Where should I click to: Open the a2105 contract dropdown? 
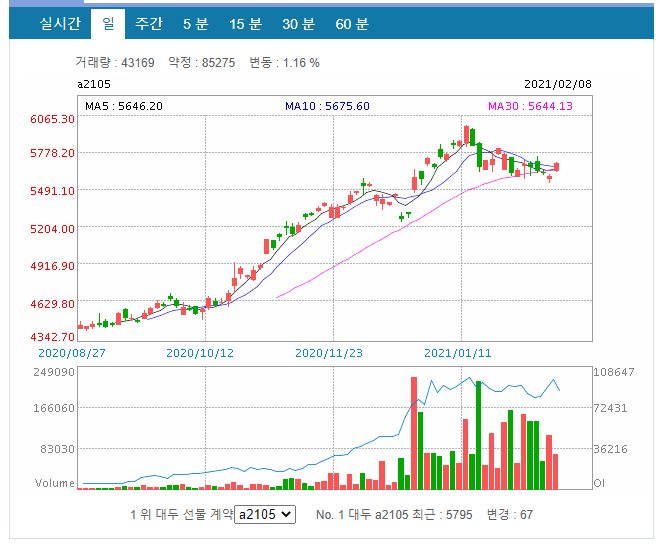265,514
